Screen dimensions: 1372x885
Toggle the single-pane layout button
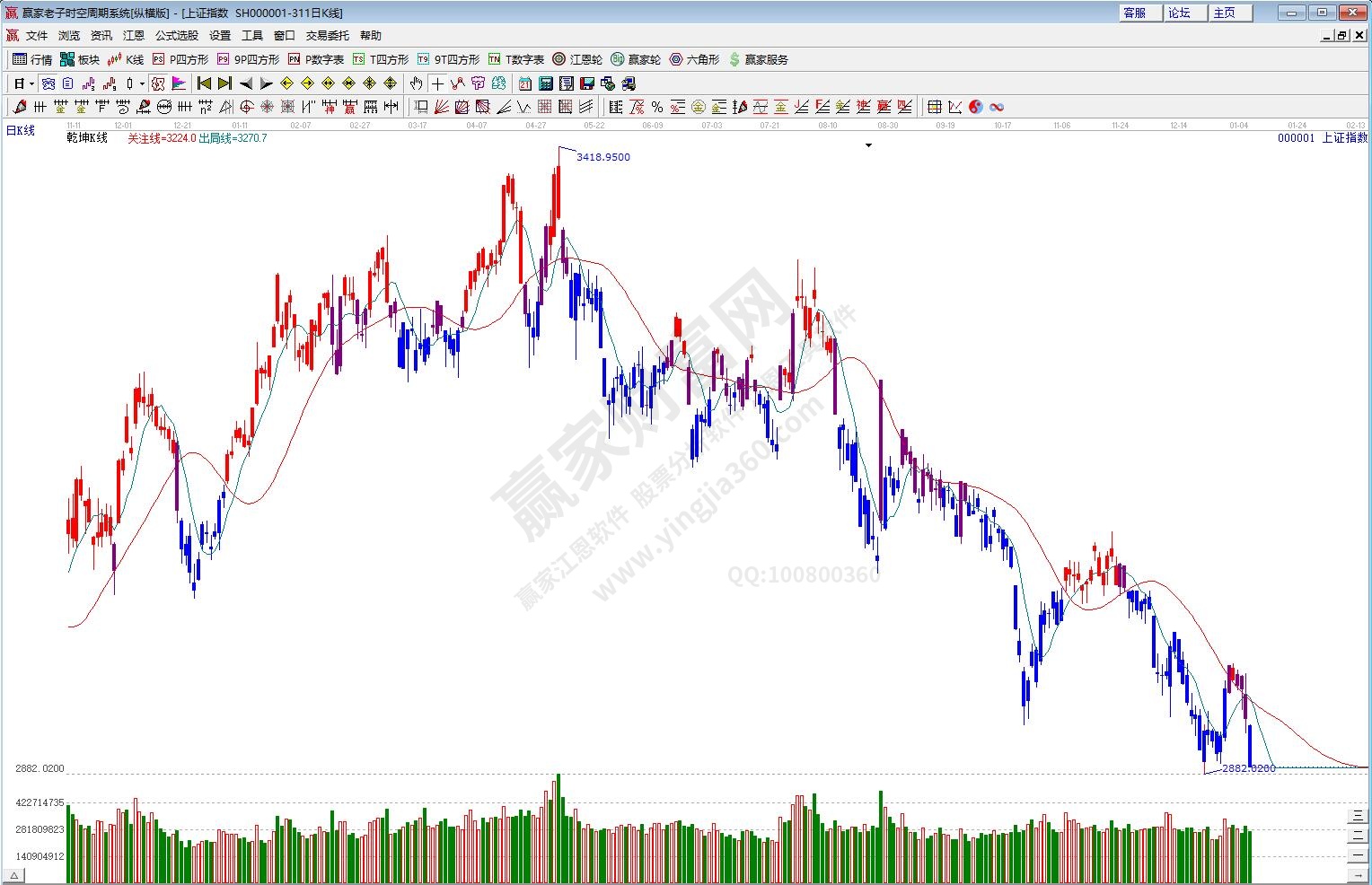coord(1357,854)
